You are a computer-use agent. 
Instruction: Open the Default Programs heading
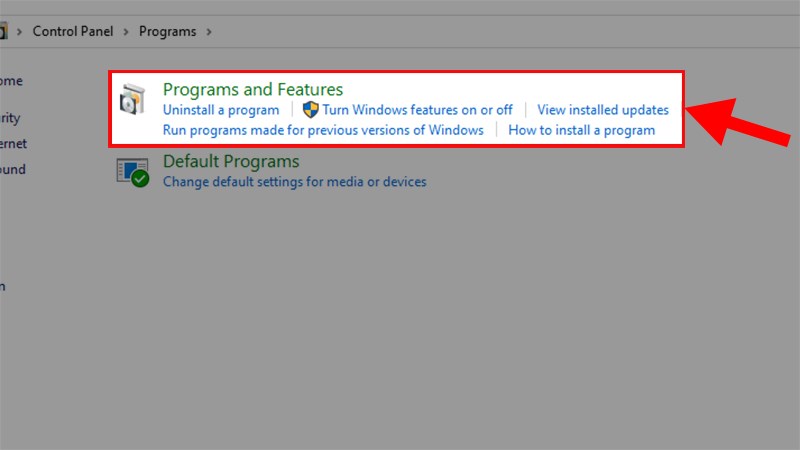(x=231, y=161)
